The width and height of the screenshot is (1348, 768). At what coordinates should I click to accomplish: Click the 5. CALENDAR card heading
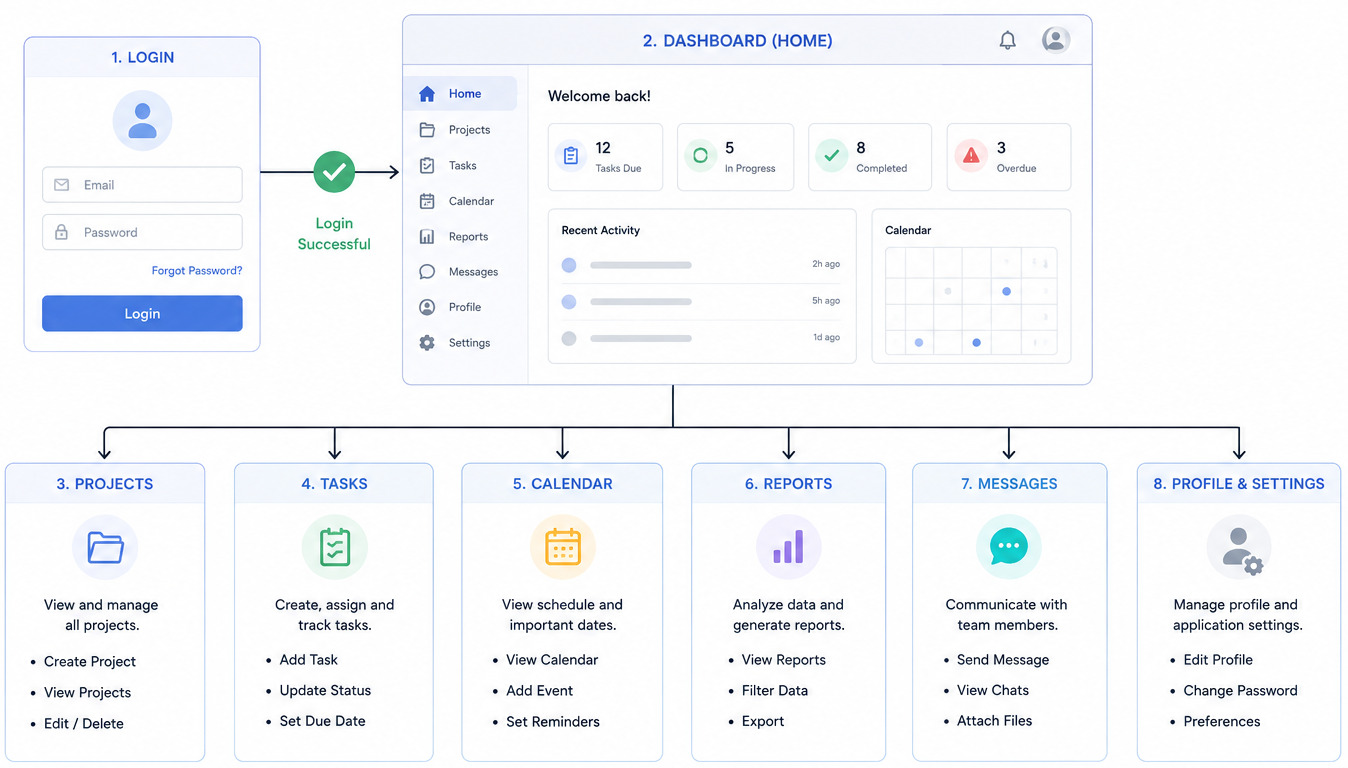pyautogui.click(x=562, y=484)
